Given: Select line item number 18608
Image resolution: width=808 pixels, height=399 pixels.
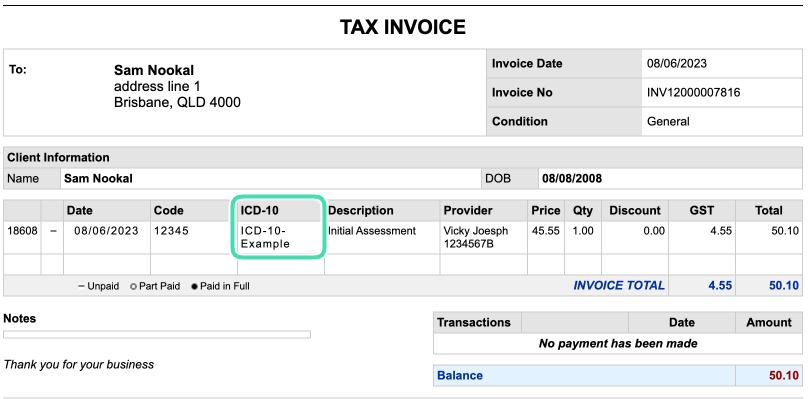Looking at the screenshot, I should click(x=22, y=231).
